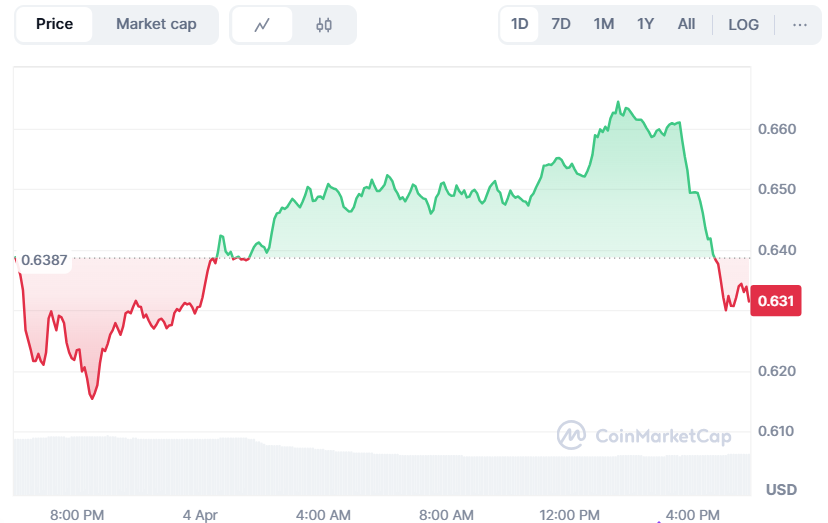This screenshot has width=828, height=523.
Task: Switch to candlestick chart icon
Action: tap(324, 25)
